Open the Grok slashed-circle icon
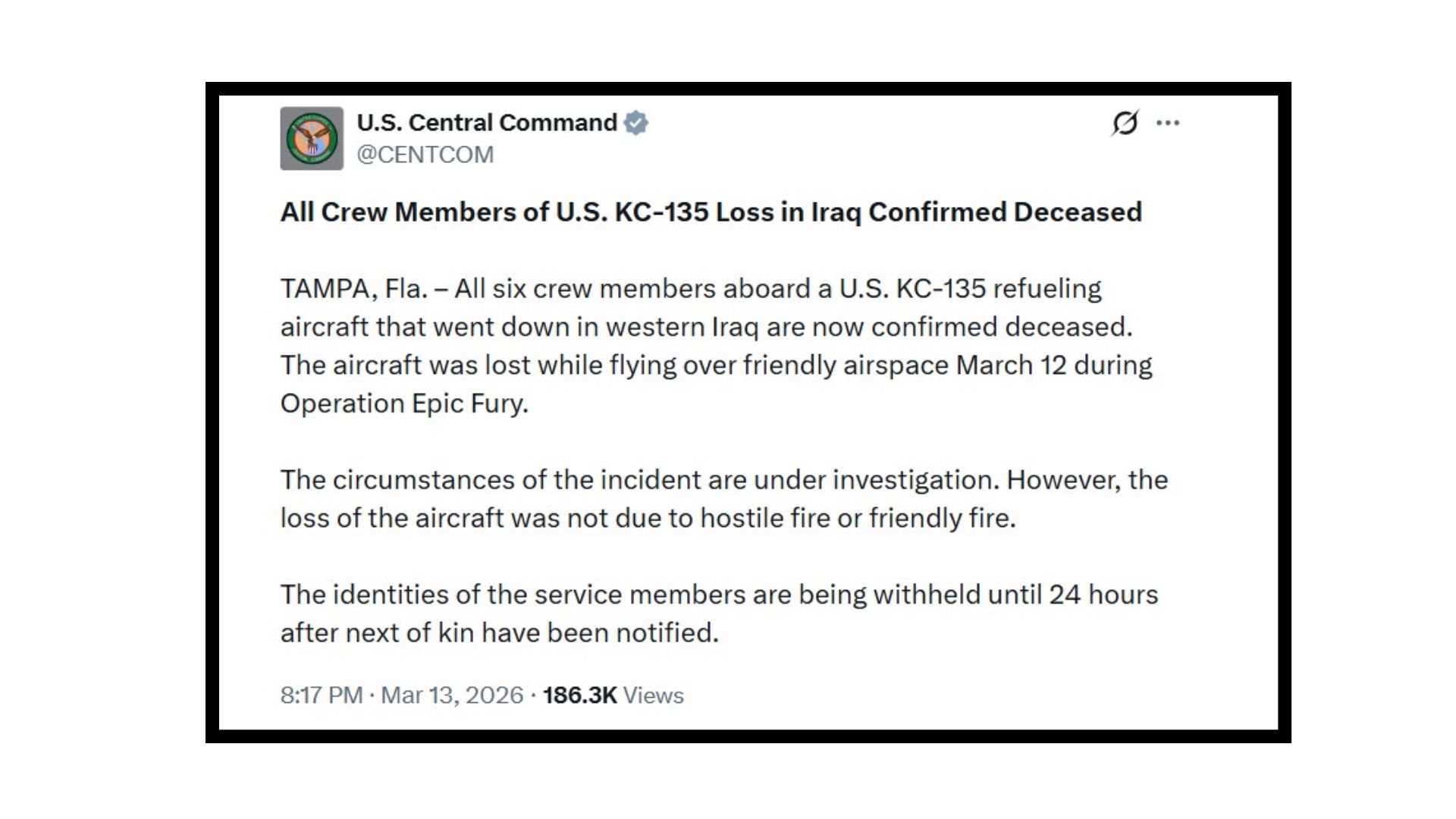This screenshot has height=819, width=1456. point(1125,123)
